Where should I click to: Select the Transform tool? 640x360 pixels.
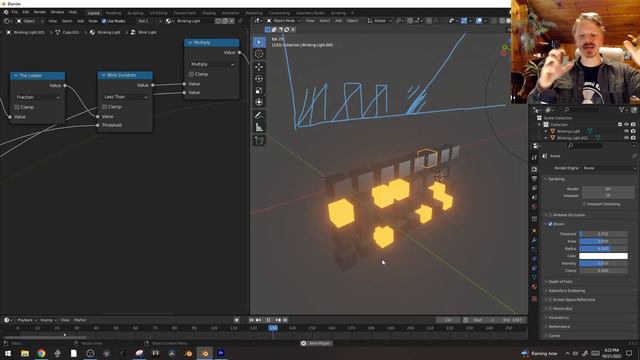[259, 102]
